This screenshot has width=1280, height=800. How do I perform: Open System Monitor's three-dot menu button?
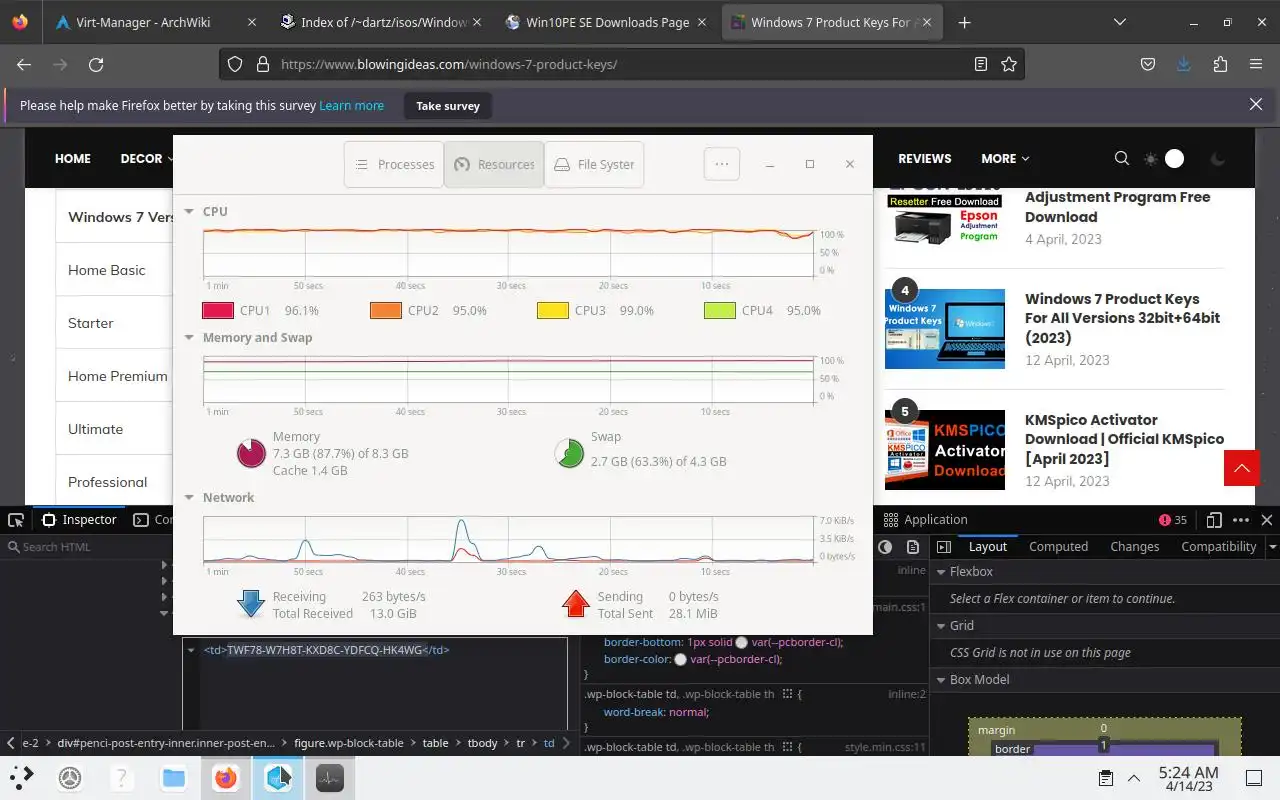[x=722, y=164]
